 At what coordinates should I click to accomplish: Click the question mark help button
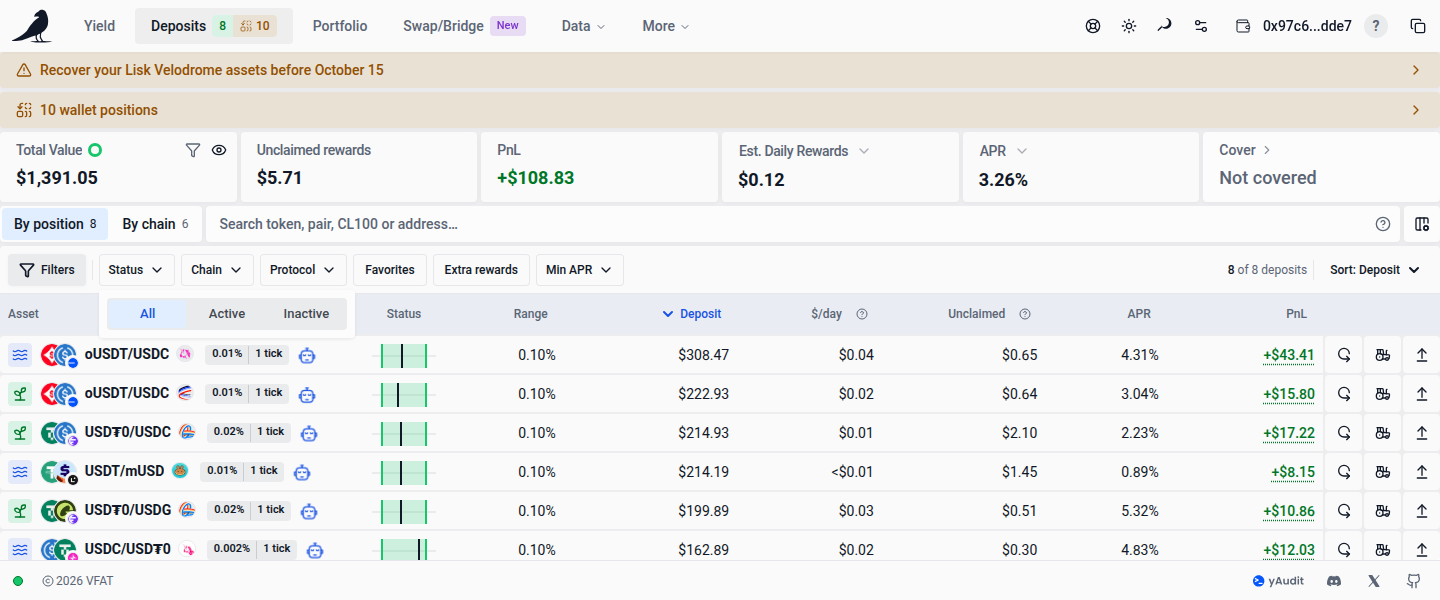click(1376, 26)
